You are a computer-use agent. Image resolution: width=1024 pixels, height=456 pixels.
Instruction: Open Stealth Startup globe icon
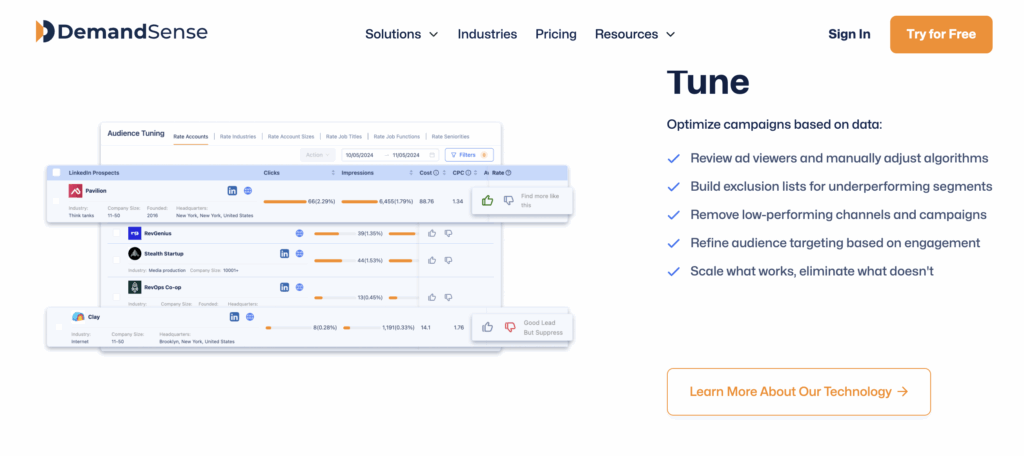point(299,253)
